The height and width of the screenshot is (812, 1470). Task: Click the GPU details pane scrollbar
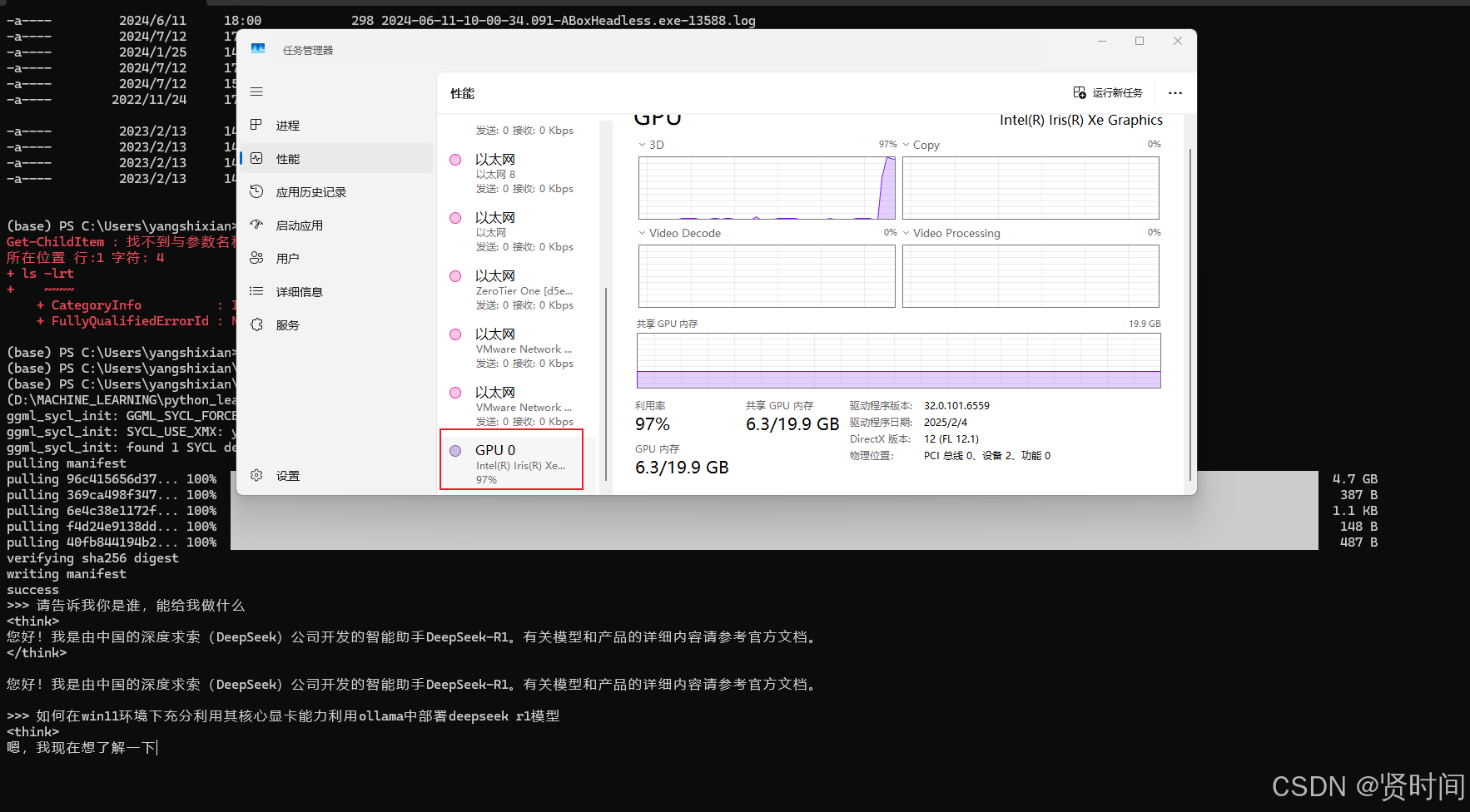pos(1190,314)
